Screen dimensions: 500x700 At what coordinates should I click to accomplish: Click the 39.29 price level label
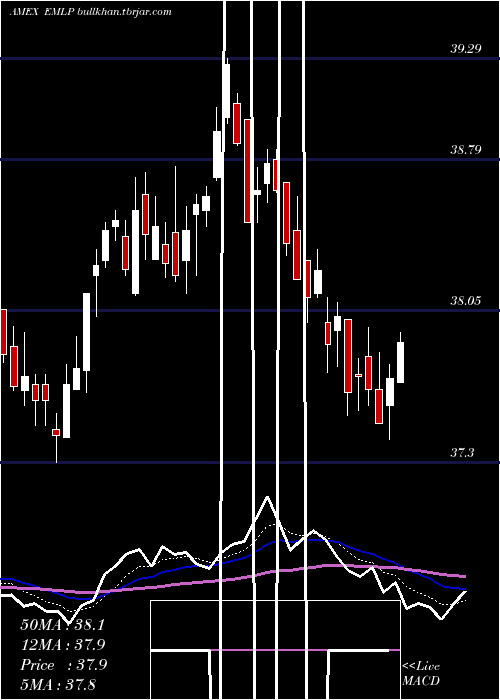[466, 48]
